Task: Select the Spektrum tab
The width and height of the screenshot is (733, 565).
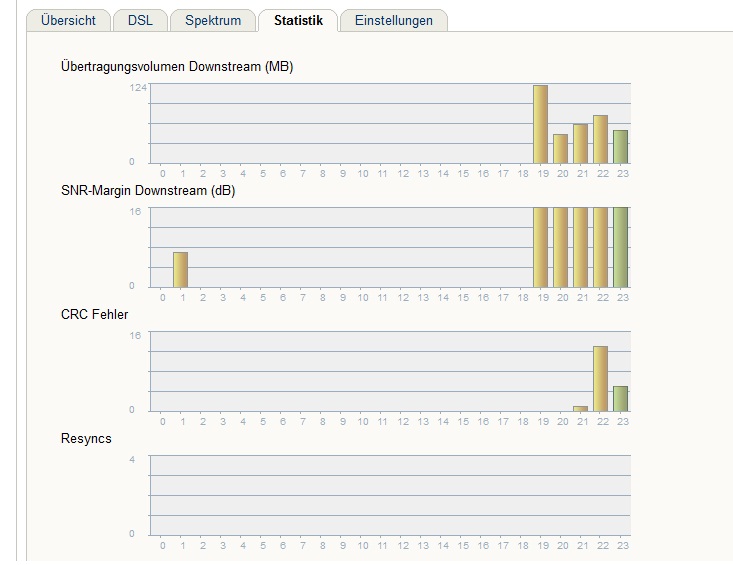Action: click(213, 21)
